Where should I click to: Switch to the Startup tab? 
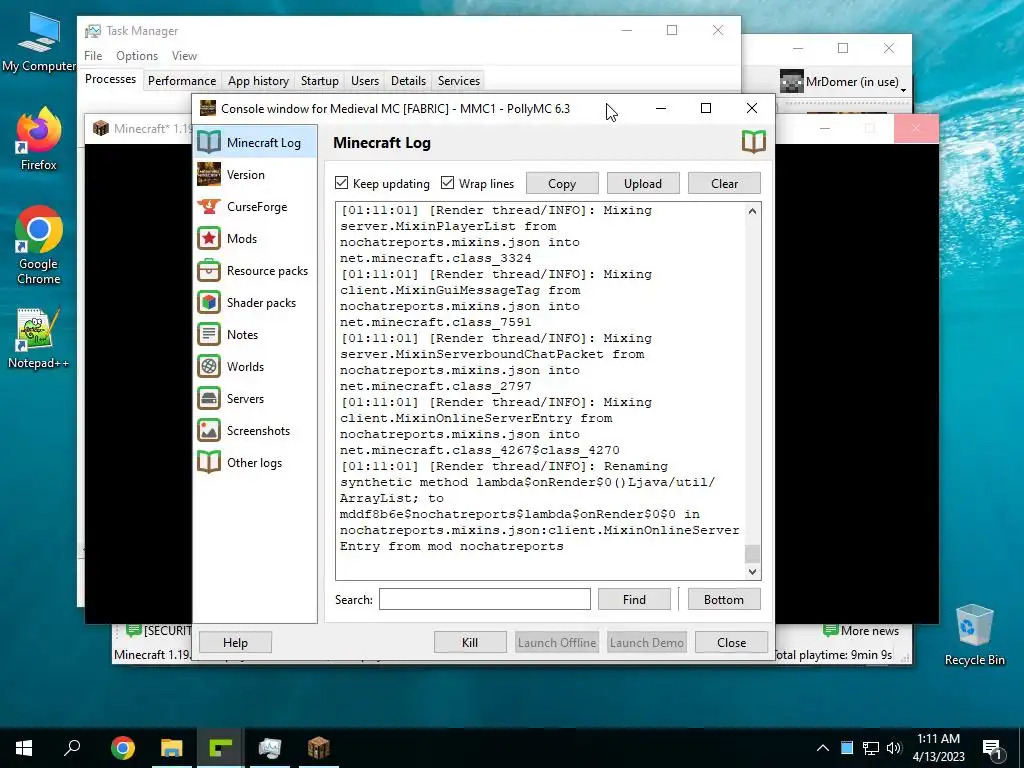coord(319,80)
